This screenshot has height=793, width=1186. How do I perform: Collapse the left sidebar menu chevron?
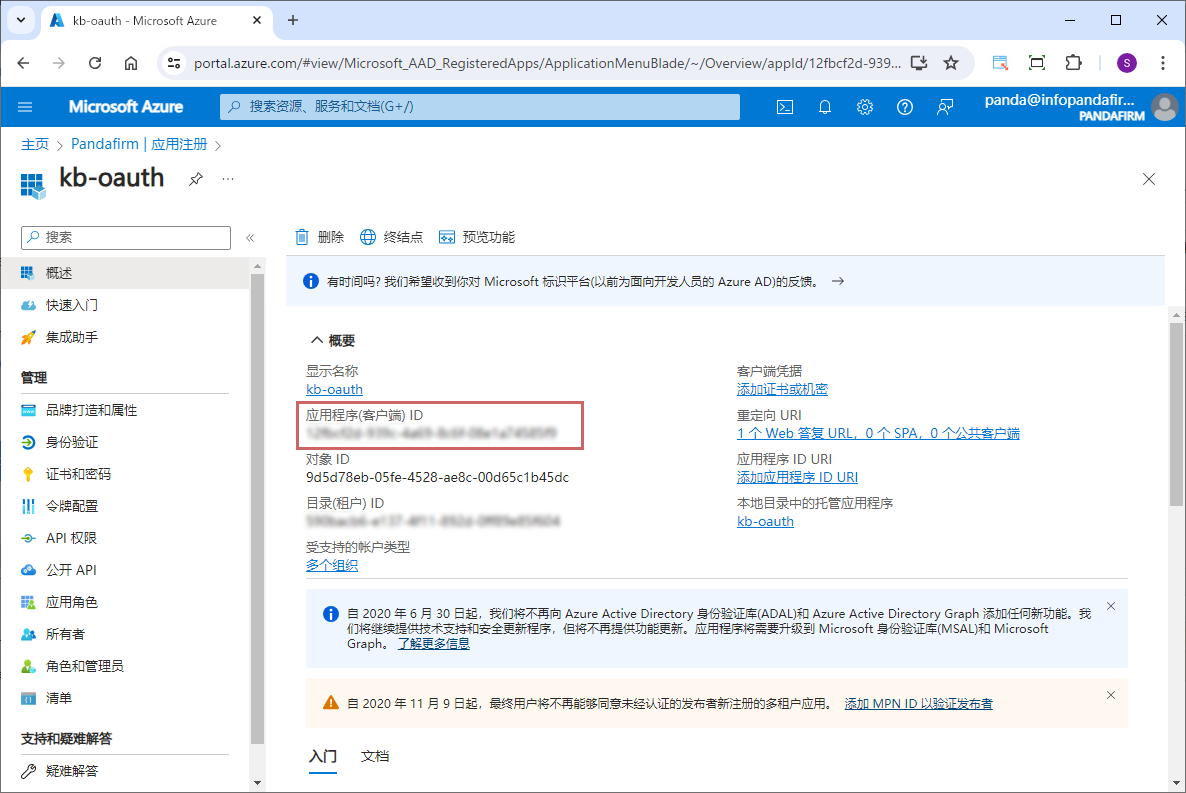(x=250, y=238)
